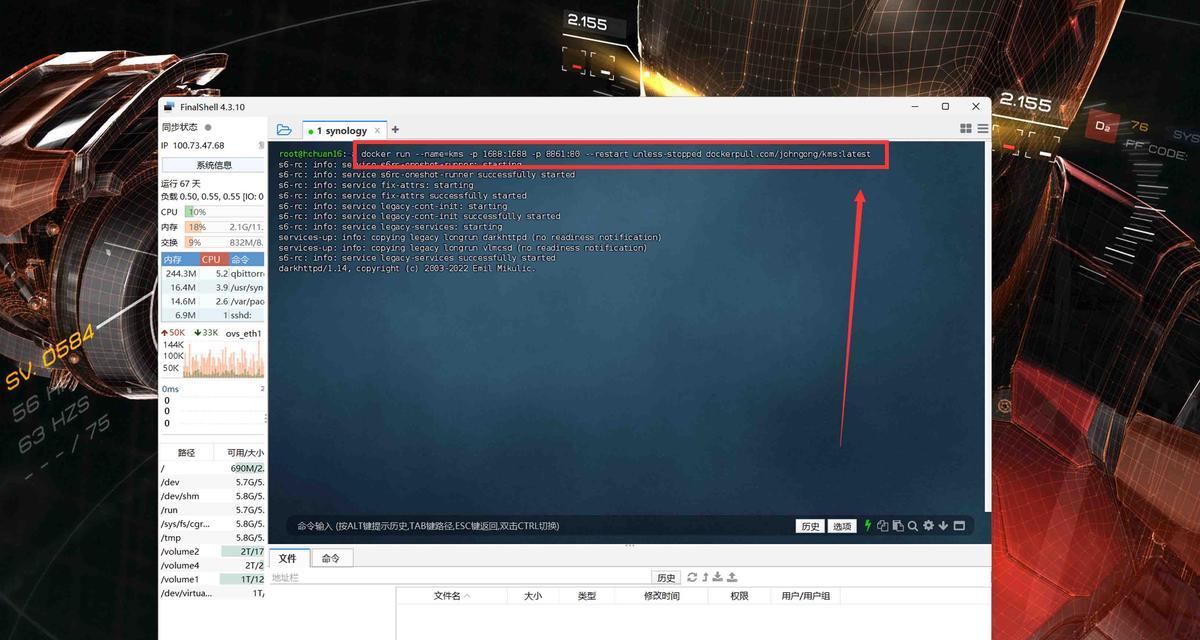Sort processes by 内存 column

tap(179, 259)
